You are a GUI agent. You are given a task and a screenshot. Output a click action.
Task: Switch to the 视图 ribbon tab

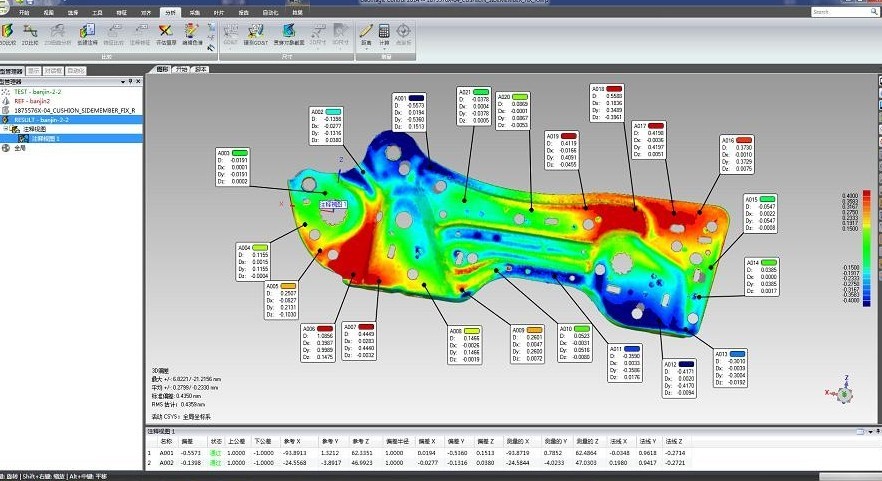click(48, 12)
